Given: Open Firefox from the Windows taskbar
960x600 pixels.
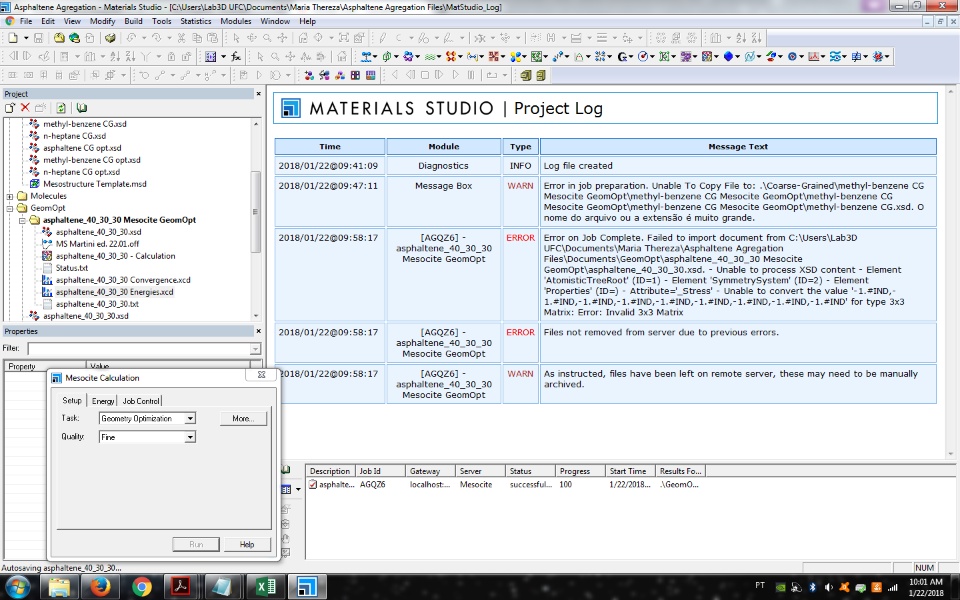Looking at the screenshot, I should click(x=100, y=587).
